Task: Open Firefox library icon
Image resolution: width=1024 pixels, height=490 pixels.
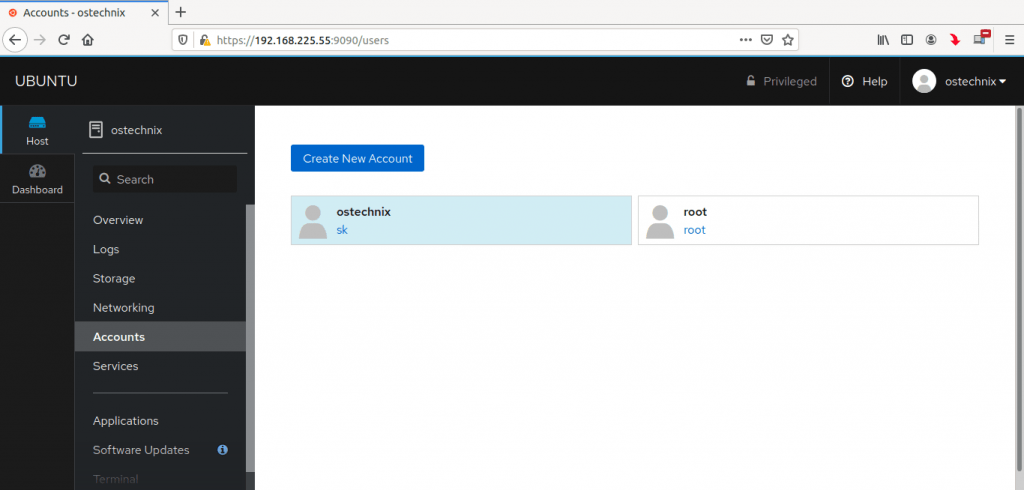Action: 883,40
